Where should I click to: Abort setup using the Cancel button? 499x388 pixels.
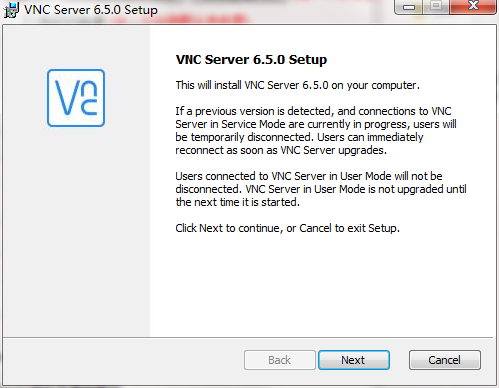click(x=445, y=360)
